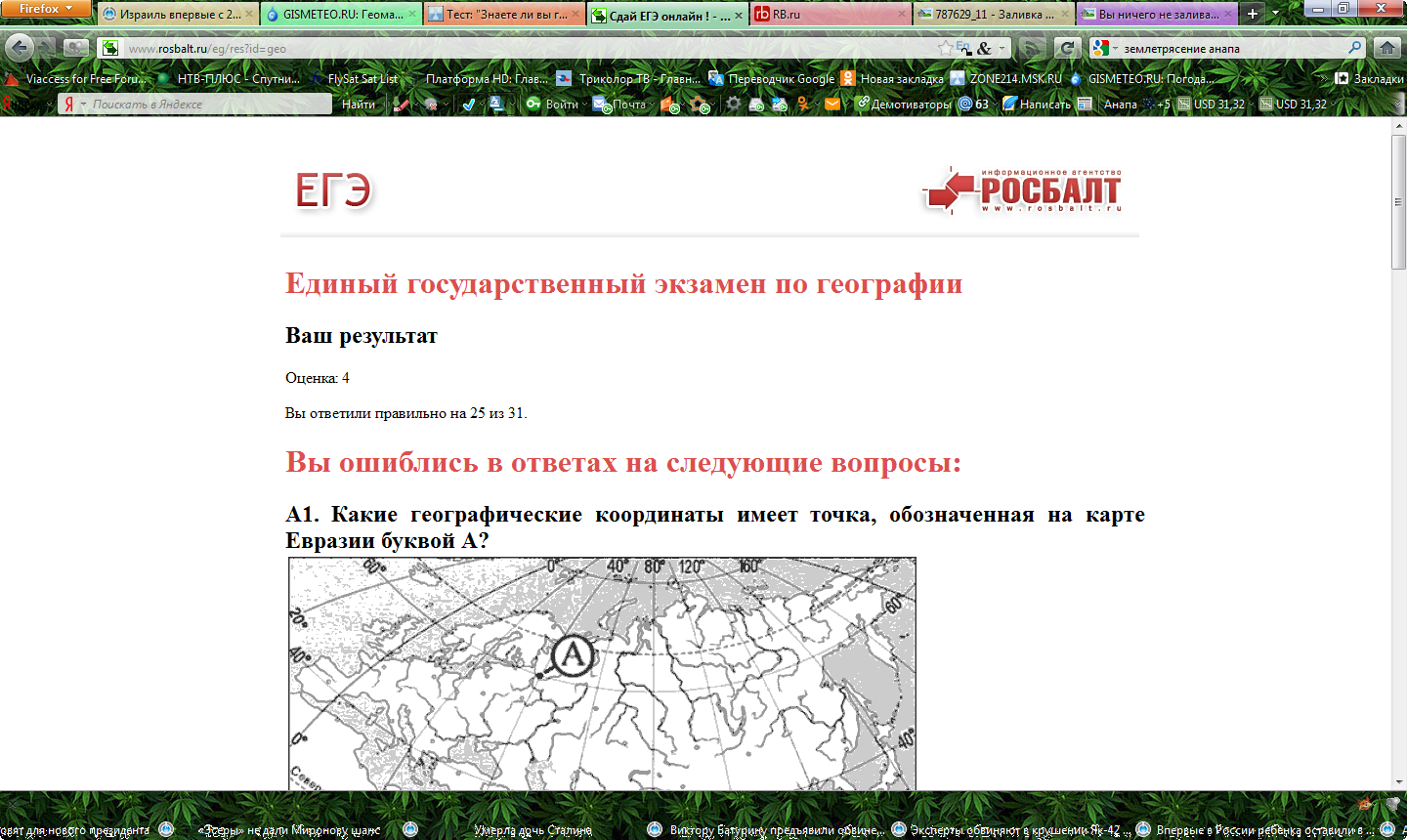
Task: Click the 'Написать' compose button
Action: pos(1037,104)
